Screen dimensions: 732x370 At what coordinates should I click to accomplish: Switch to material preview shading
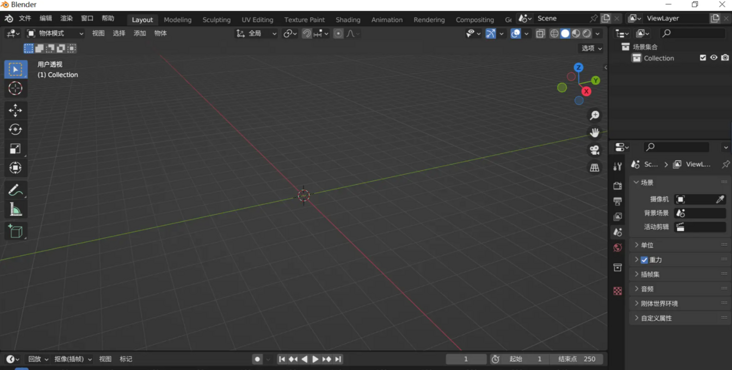[576, 34]
